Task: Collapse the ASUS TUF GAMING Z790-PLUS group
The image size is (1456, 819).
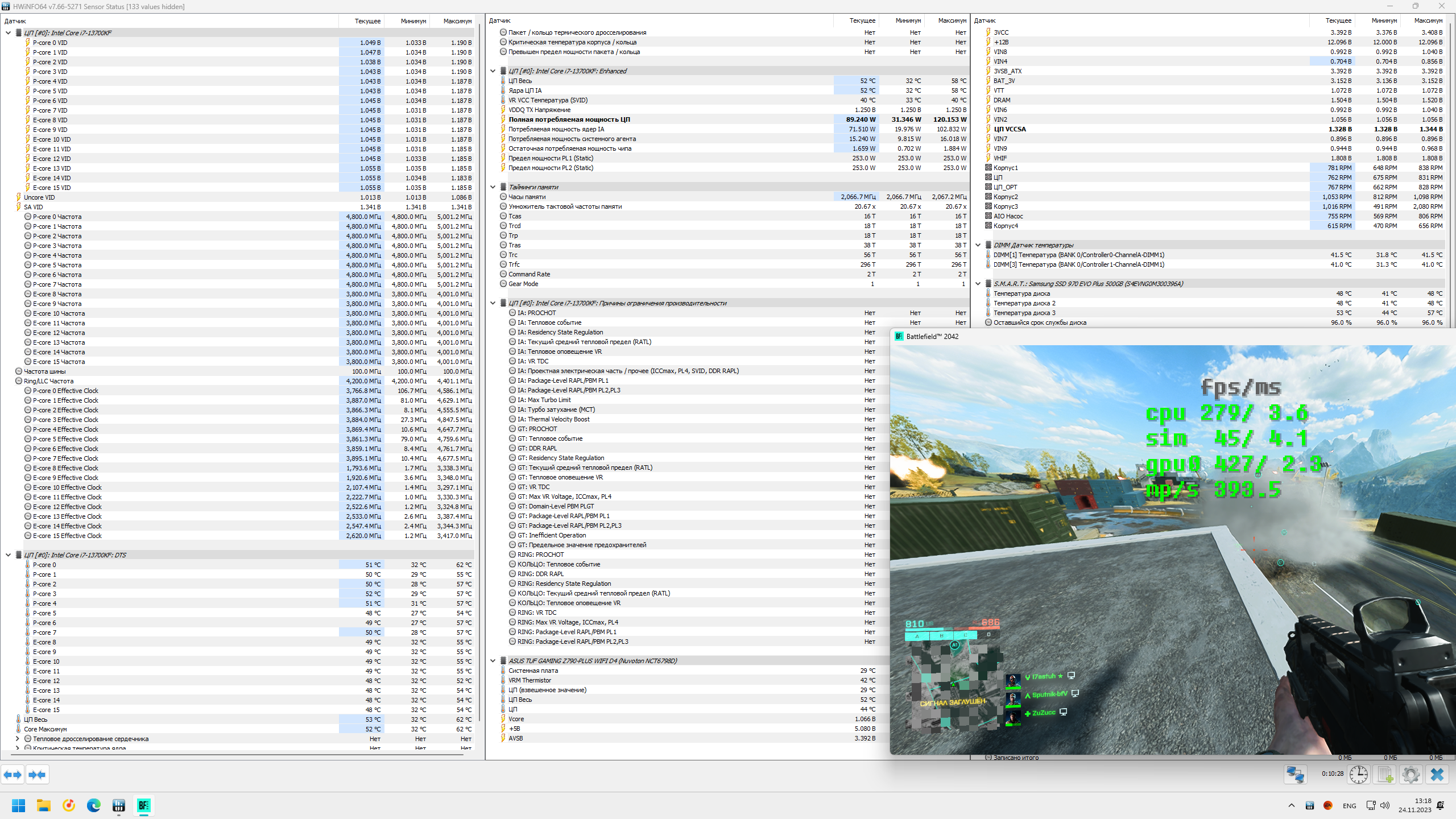Action: pyautogui.click(x=493, y=661)
